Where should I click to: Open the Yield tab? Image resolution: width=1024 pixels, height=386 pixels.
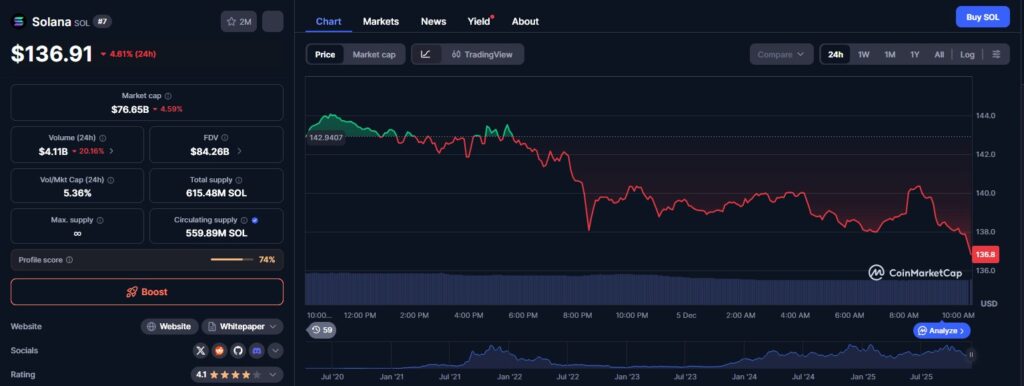coord(479,21)
